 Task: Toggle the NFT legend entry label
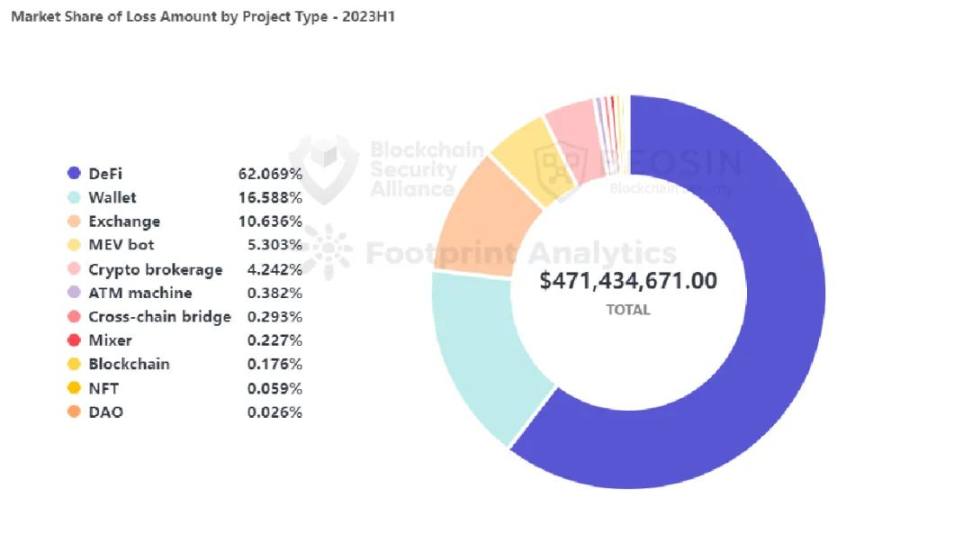pyautogui.click(x=104, y=388)
